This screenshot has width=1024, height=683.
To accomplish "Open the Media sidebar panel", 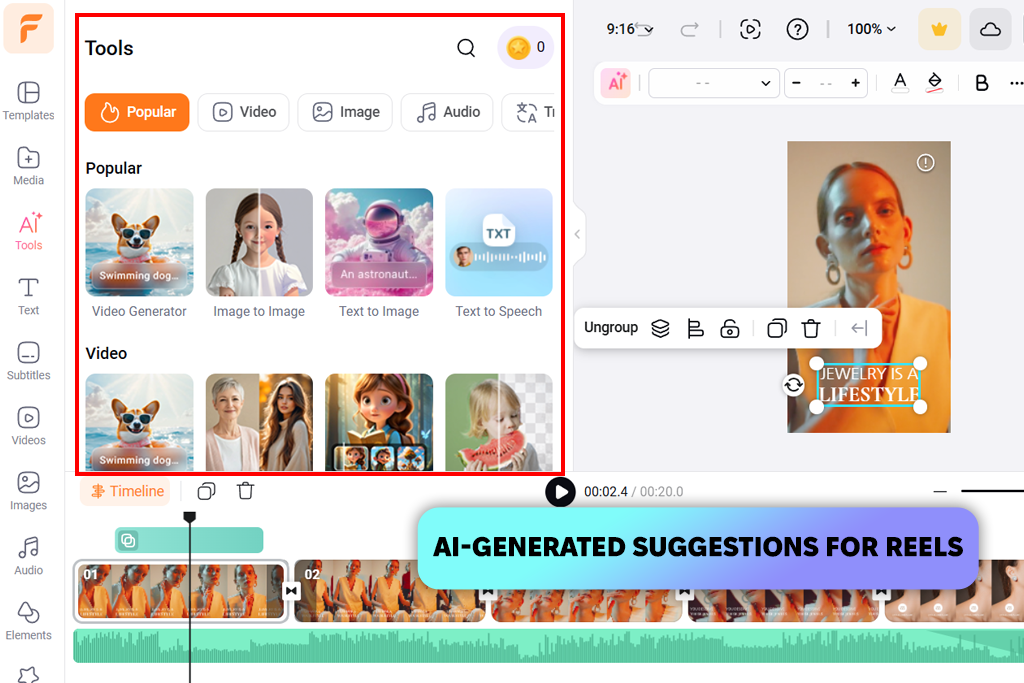I will tap(28, 167).
